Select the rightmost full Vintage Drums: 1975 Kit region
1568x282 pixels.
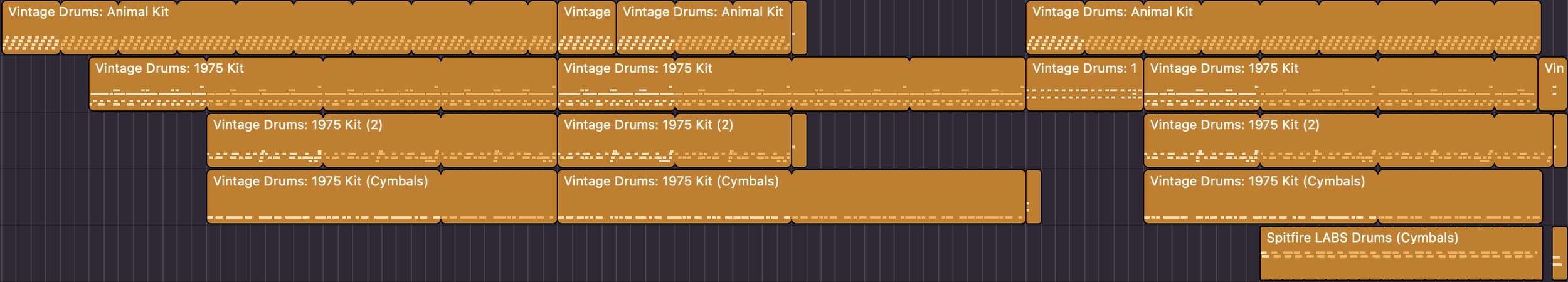coord(1340,84)
